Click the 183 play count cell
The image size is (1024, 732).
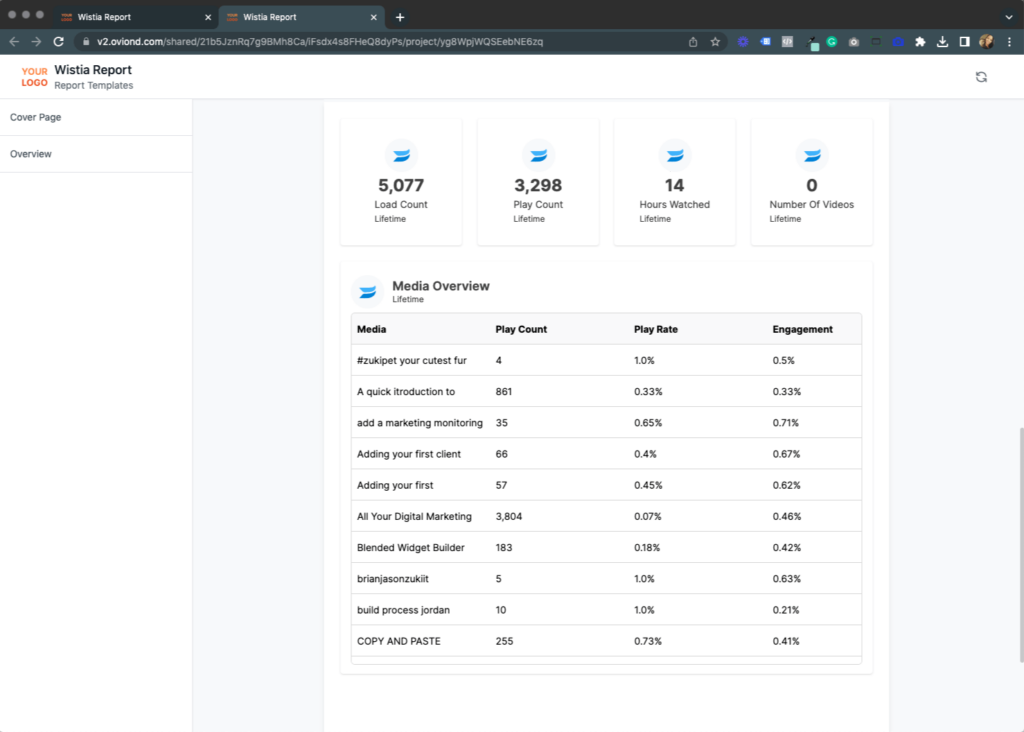[504, 548]
